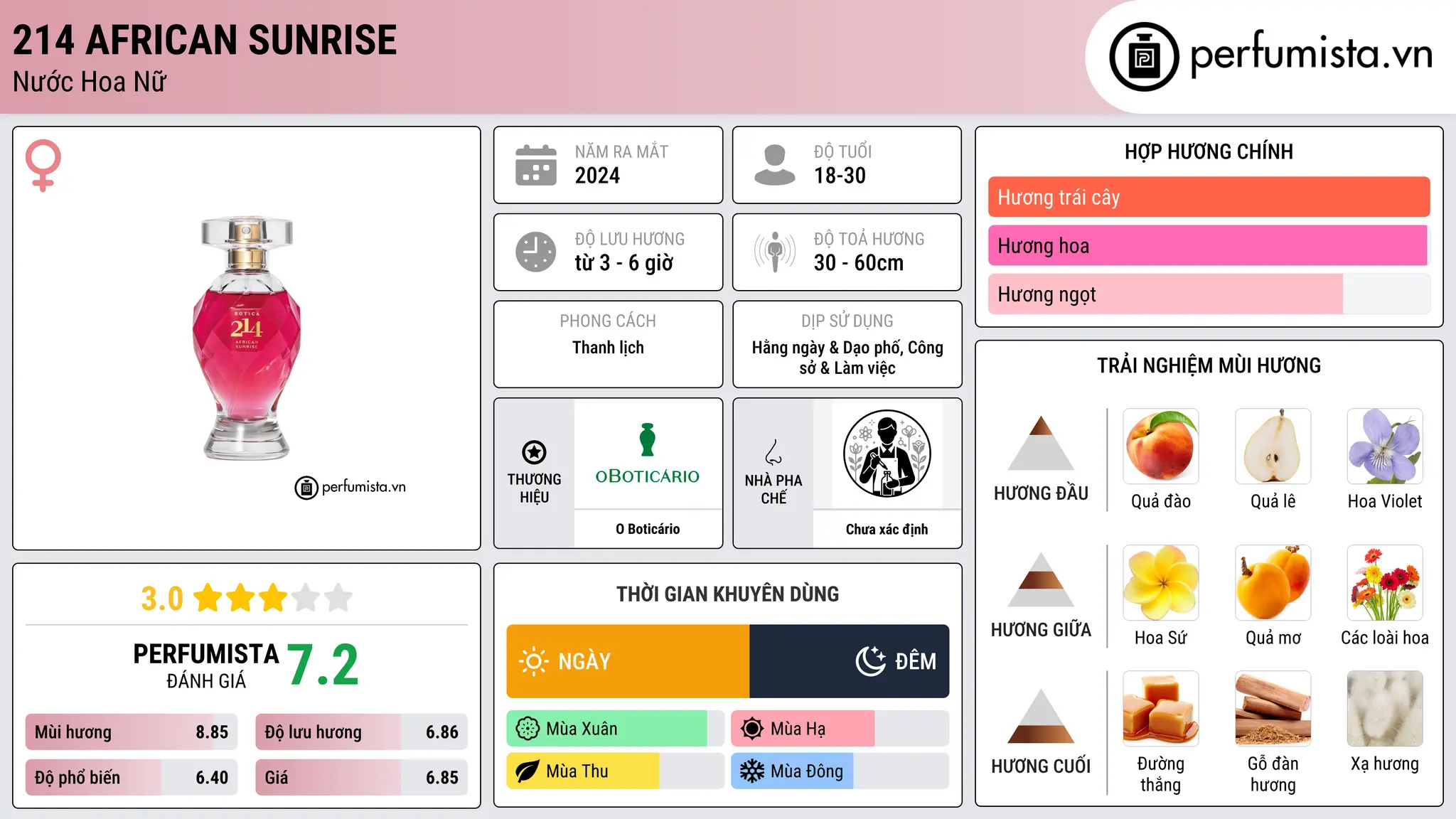Image resolution: width=1456 pixels, height=819 pixels.
Task: Click the moon icon beside Đêm
Action: point(871,661)
